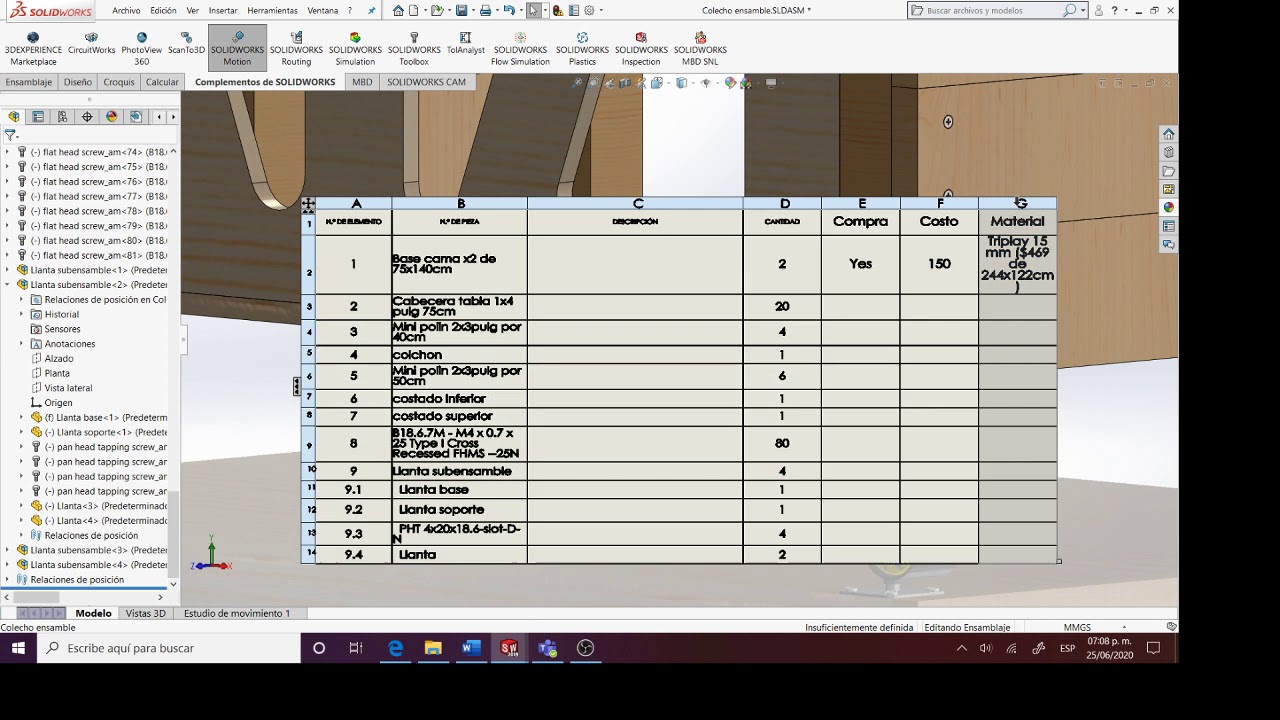This screenshot has width=1280, height=720.
Task: Select the MBD command tab
Action: pos(362,82)
